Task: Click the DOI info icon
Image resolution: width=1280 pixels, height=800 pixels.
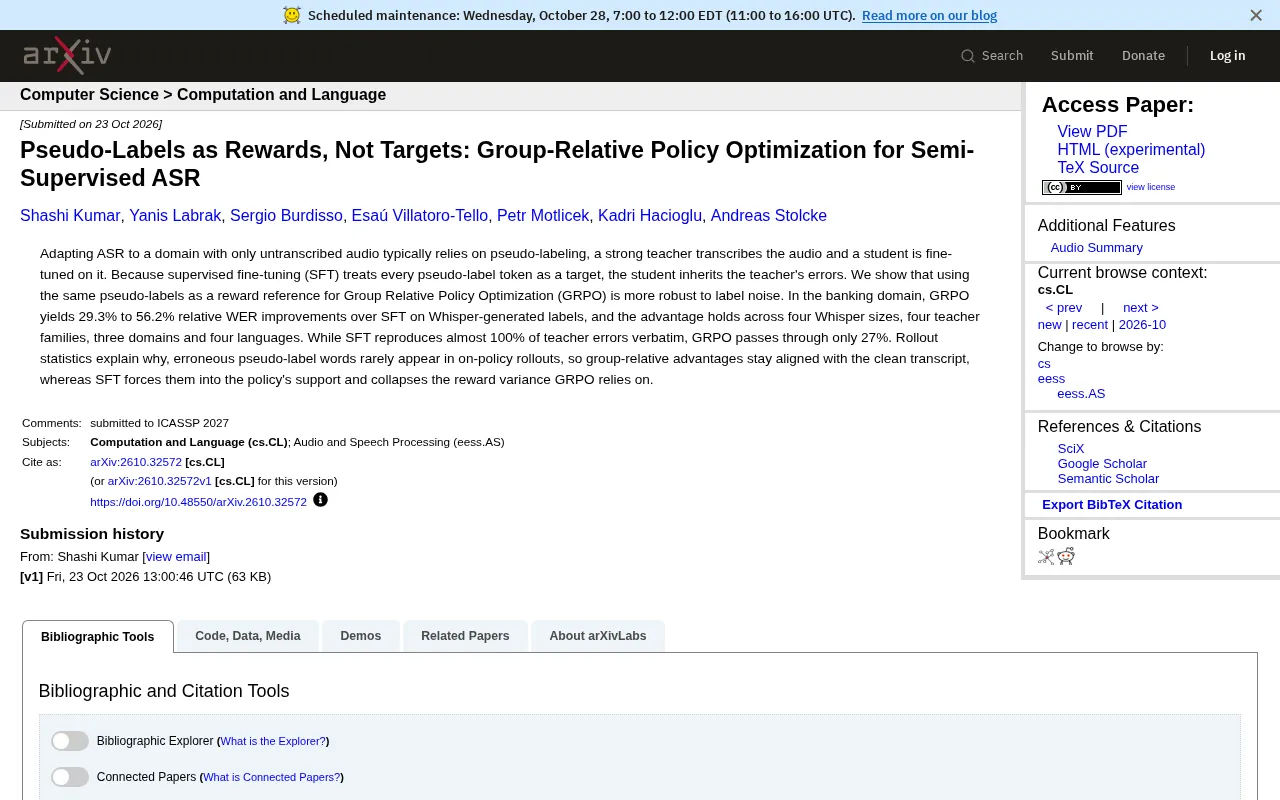Action: 320,500
